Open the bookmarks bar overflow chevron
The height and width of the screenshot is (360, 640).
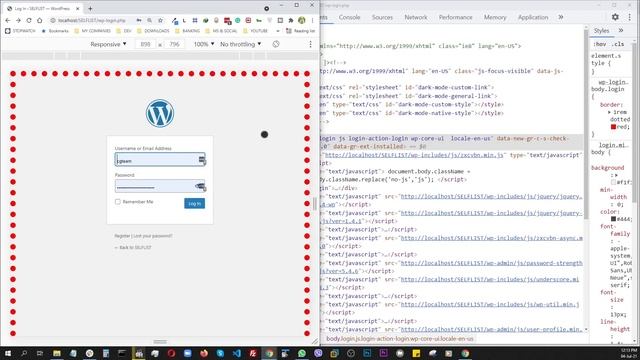pos(278,31)
